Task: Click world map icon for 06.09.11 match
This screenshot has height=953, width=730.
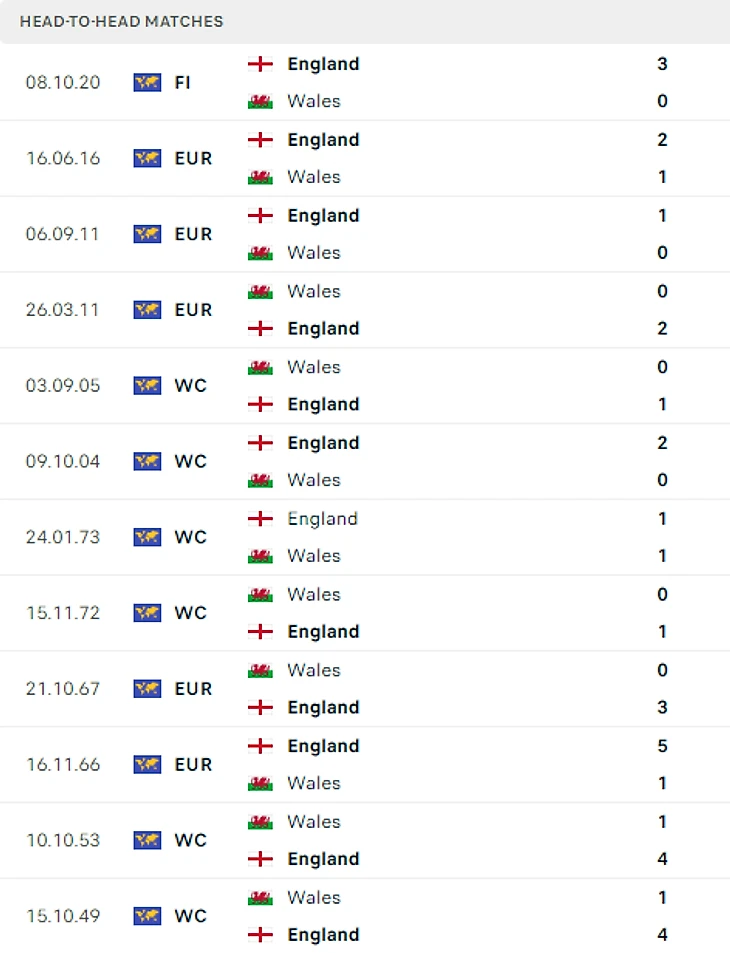Action: point(147,234)
